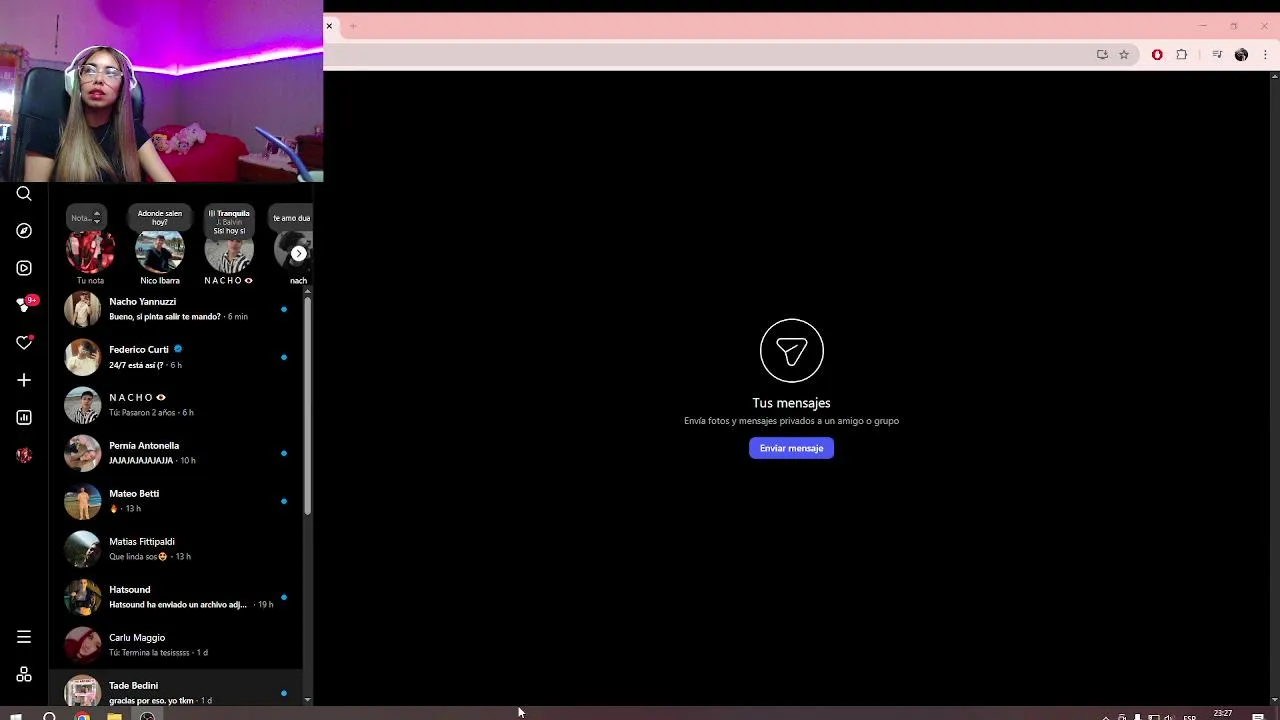Click the page scrollbar down arrow at right edge
1280x720 pixels.
[1275, 700]
